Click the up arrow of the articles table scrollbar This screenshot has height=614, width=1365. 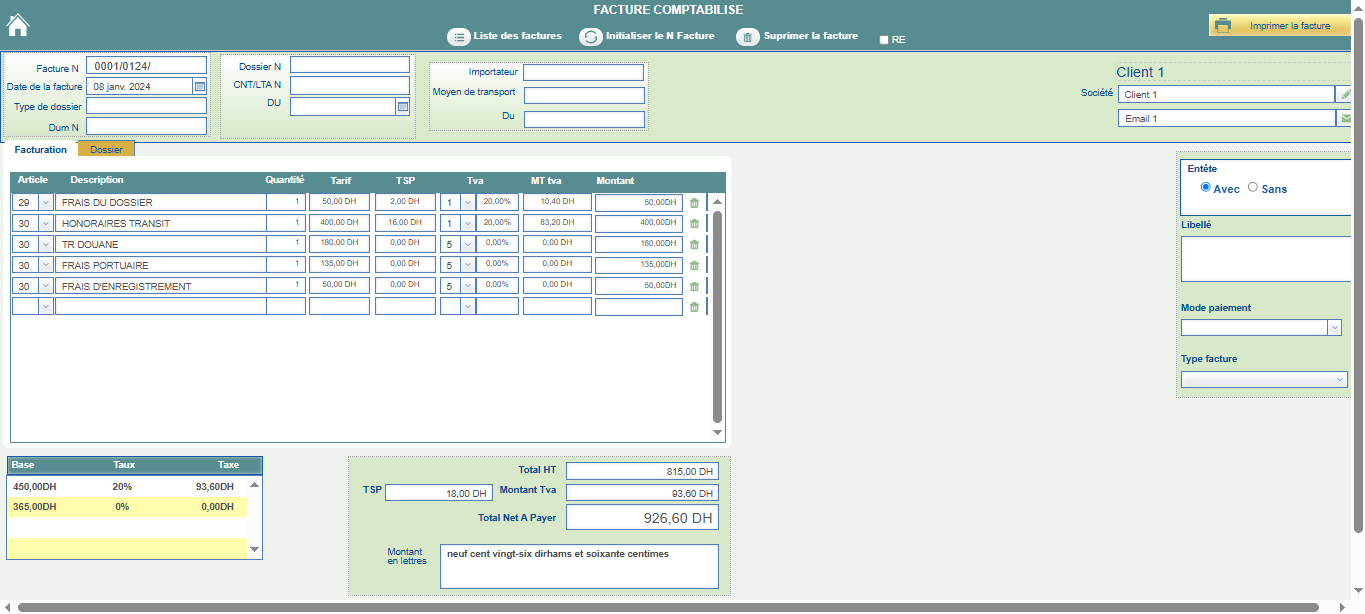coord(717,201)
